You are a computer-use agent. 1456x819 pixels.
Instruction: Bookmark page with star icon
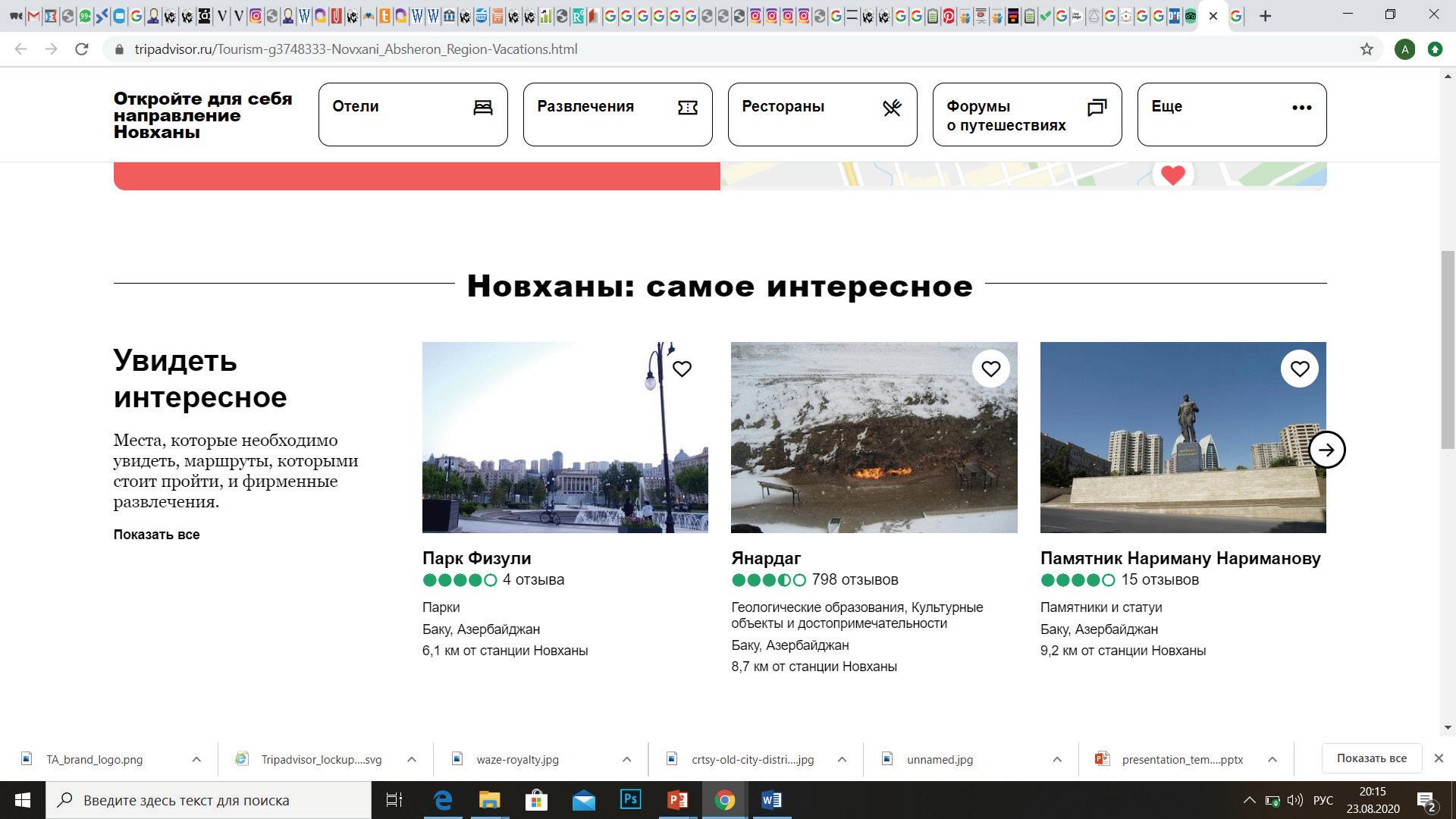point(1367,49)
